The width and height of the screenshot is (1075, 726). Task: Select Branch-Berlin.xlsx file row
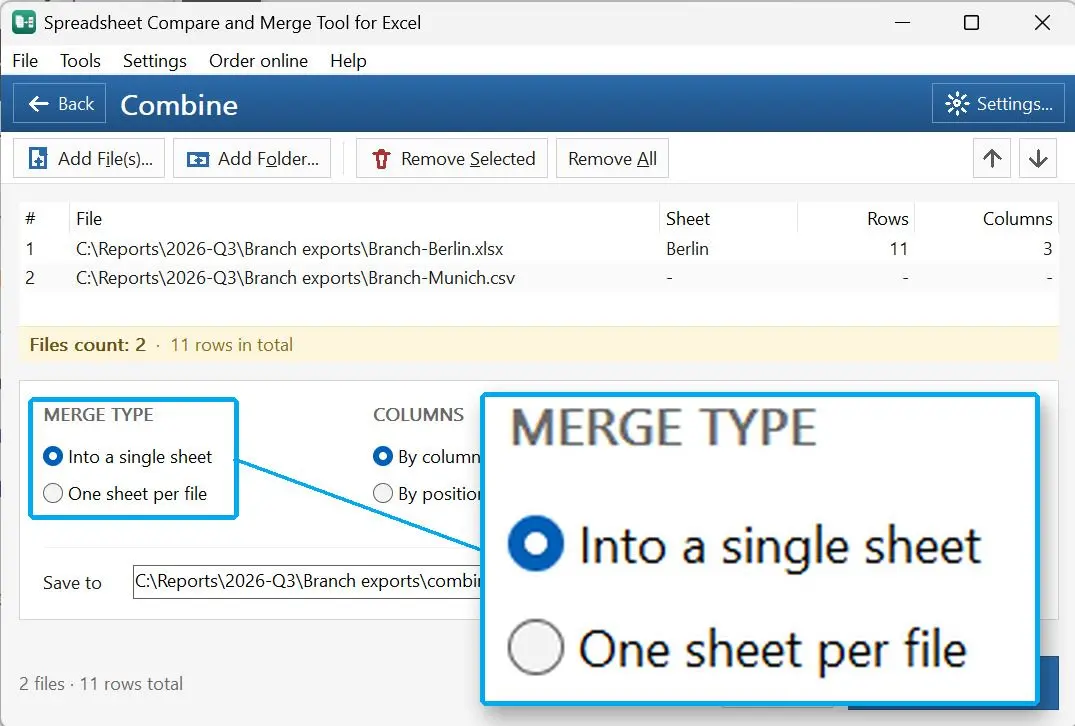coord(539,249)
